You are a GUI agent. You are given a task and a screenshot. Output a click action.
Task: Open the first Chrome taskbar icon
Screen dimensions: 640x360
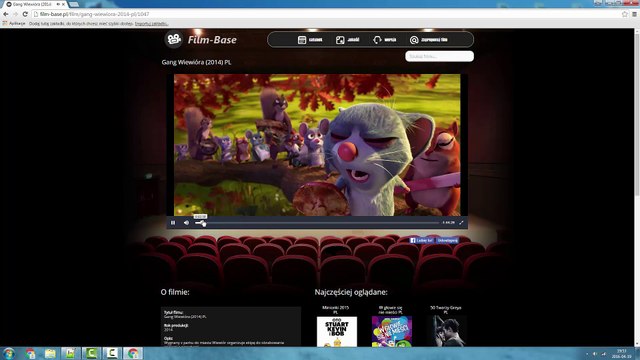pyautogui.click(x=30, y=353)
